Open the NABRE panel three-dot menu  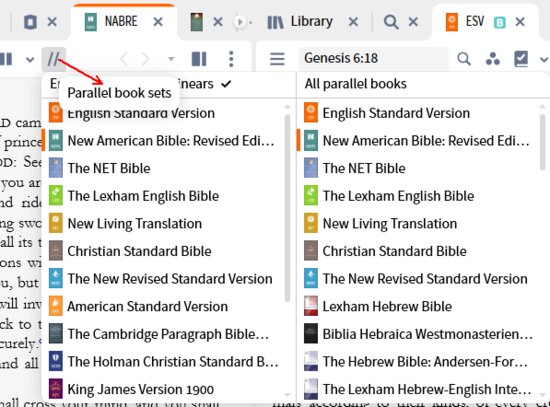[x=231, y=59]
